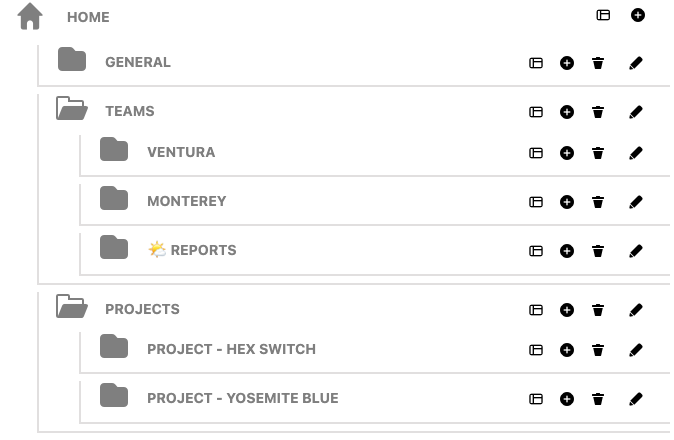The width and height of the screenshot is (674, 440).
Task: Delete the Projects folder
Action: [x=598, y=310]
